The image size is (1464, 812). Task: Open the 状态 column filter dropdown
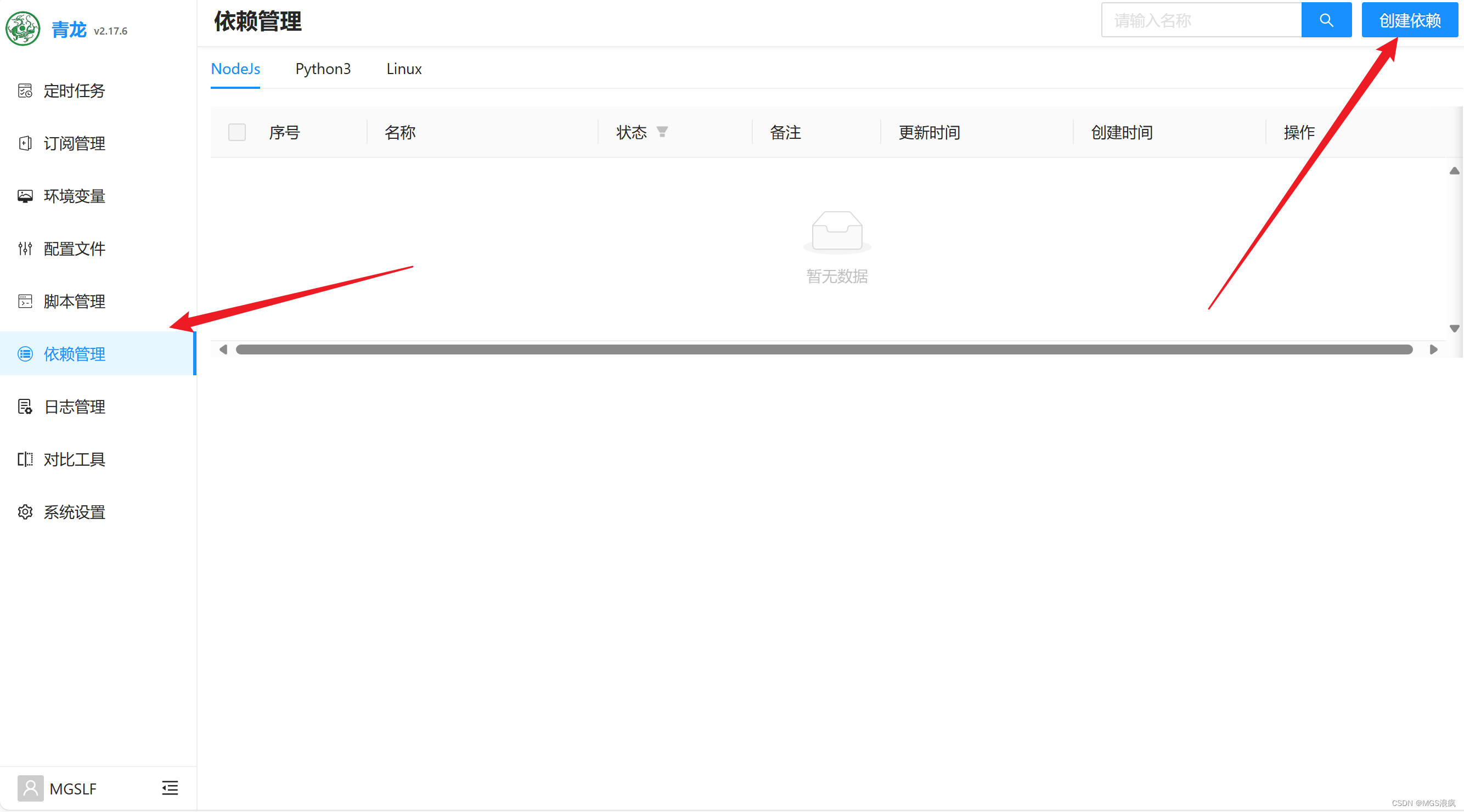point(662,132)
